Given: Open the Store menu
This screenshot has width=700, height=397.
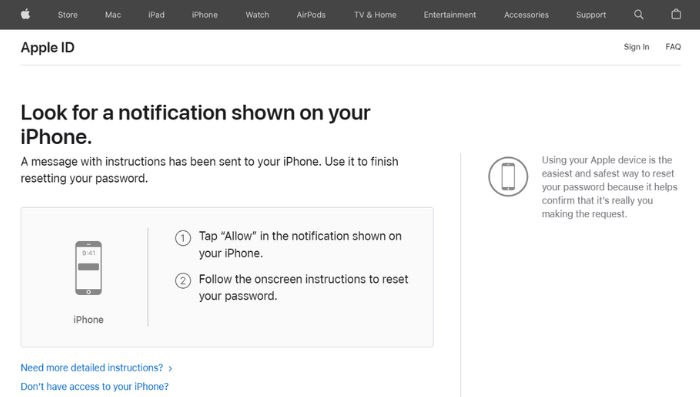Looking at the screenshot, I should tap(67, 15).
